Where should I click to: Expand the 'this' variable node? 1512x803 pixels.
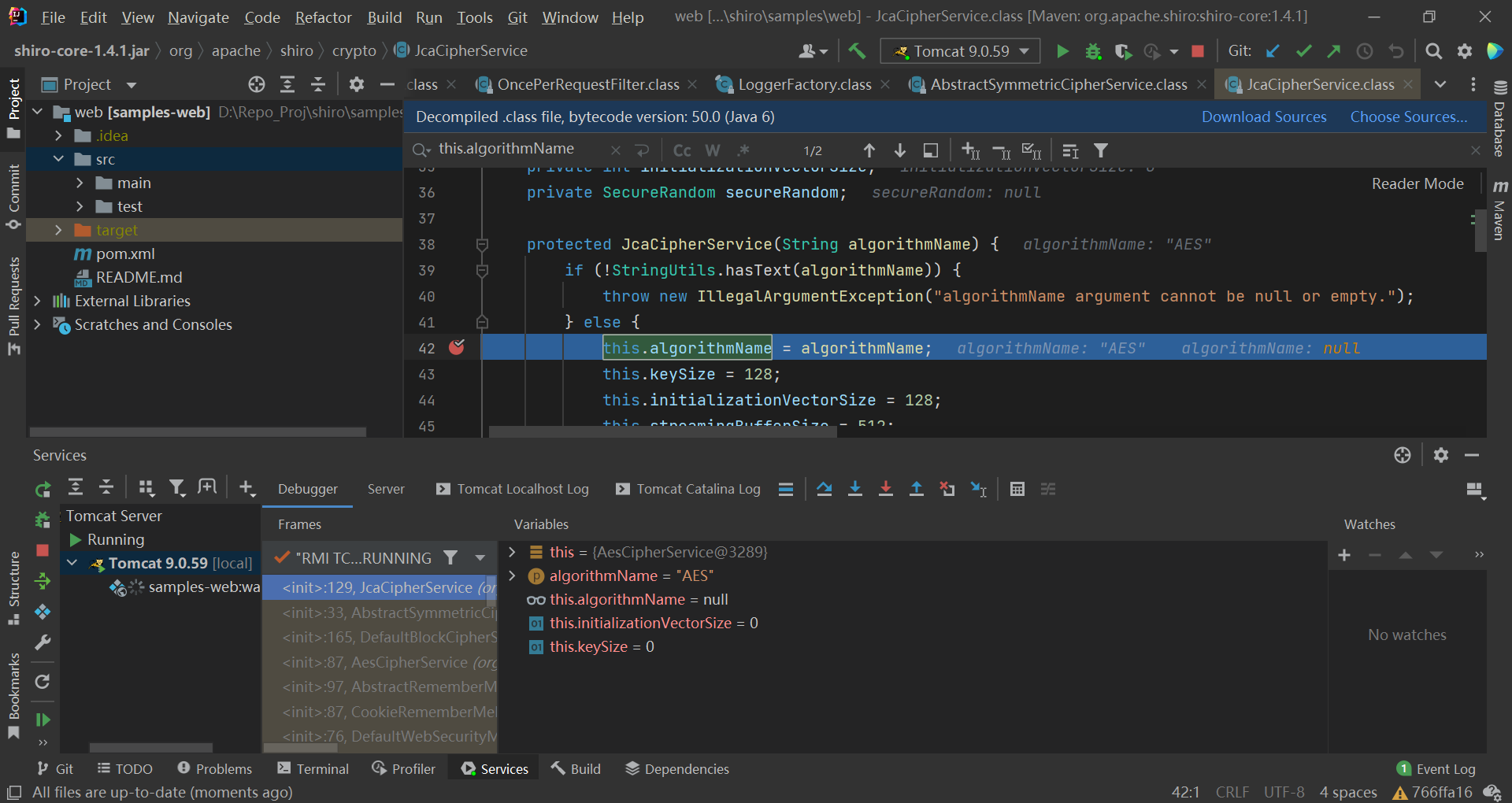(x=512, y=552)
